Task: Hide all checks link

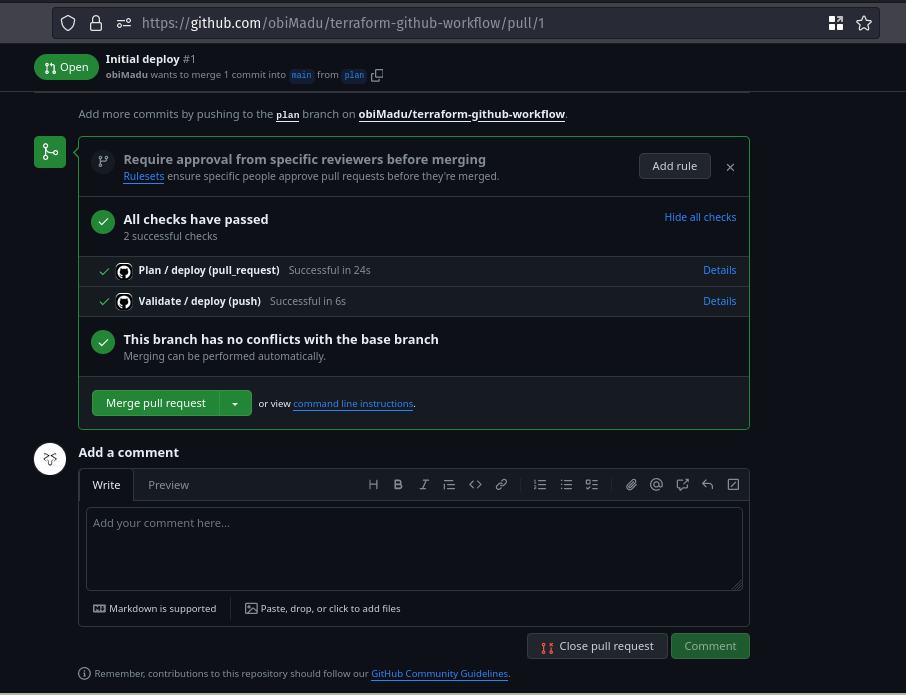Action: (700, 217)
